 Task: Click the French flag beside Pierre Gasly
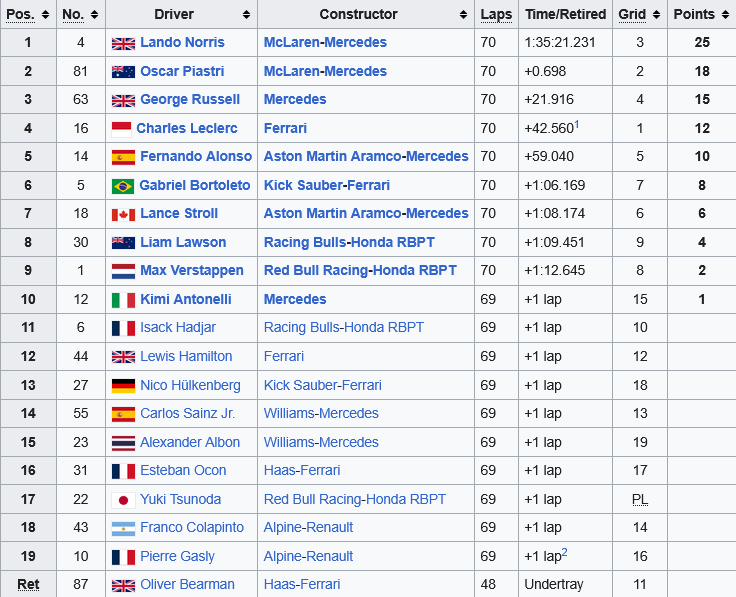[123, 557]
